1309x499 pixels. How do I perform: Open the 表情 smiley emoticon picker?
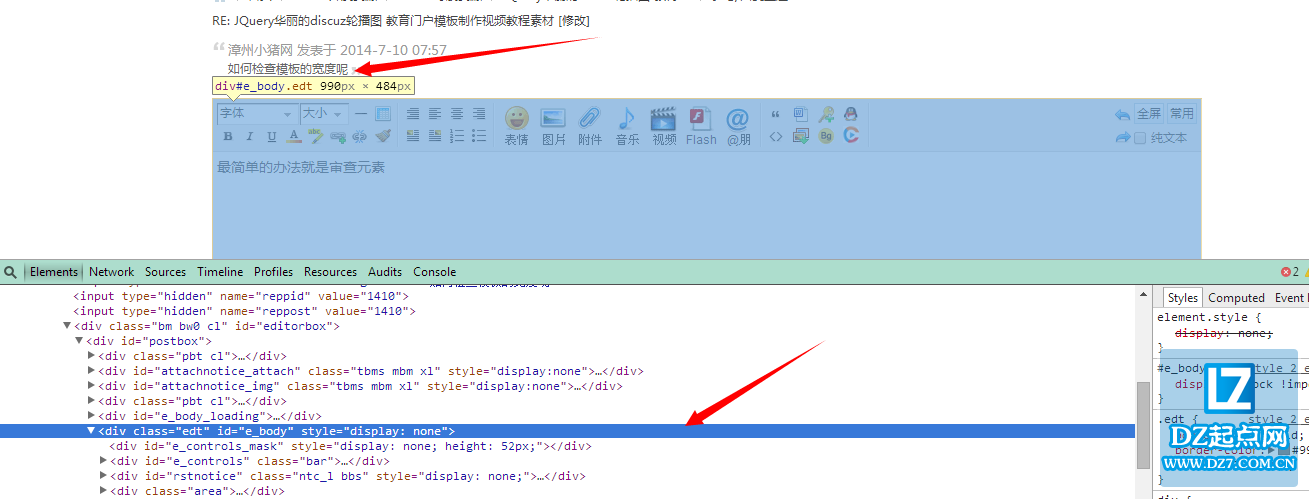pos(517,126)
